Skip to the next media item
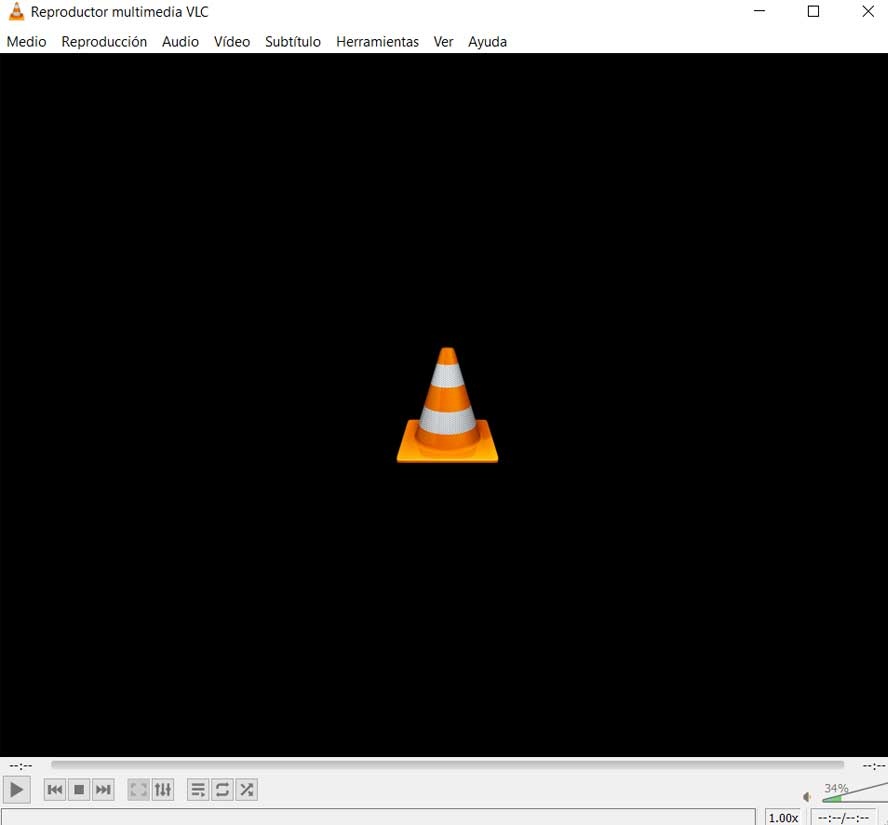888x825 pixels. [x=103, y=789]
